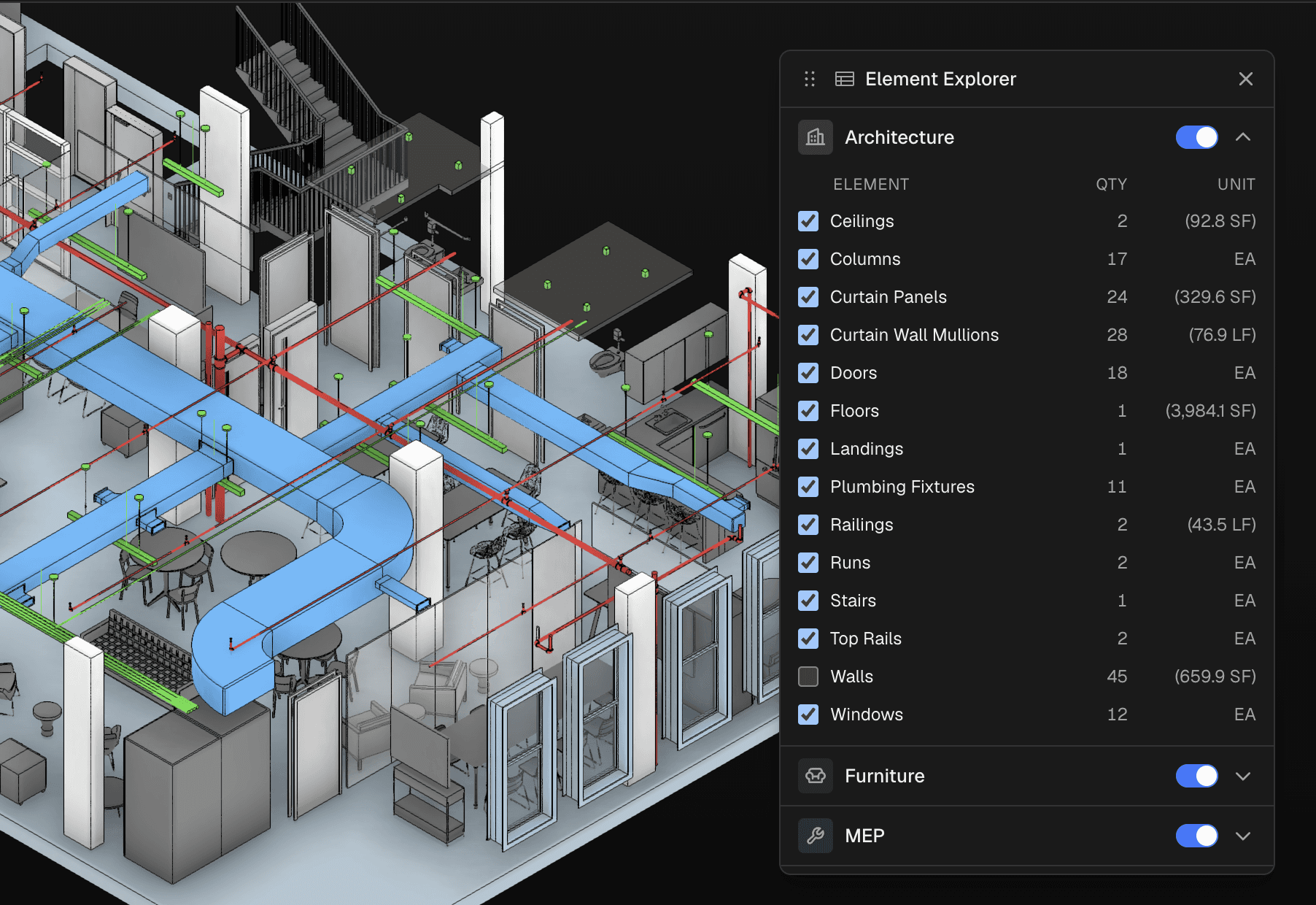Click the QTY column header
This screenshot has height=905, width=1316.
click(1111, 185)
